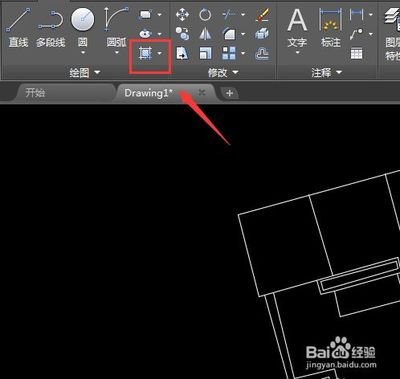The image size is (400, 379).
Task: Select the Move tool in 修改 panel
Action: tap(182, 15)
